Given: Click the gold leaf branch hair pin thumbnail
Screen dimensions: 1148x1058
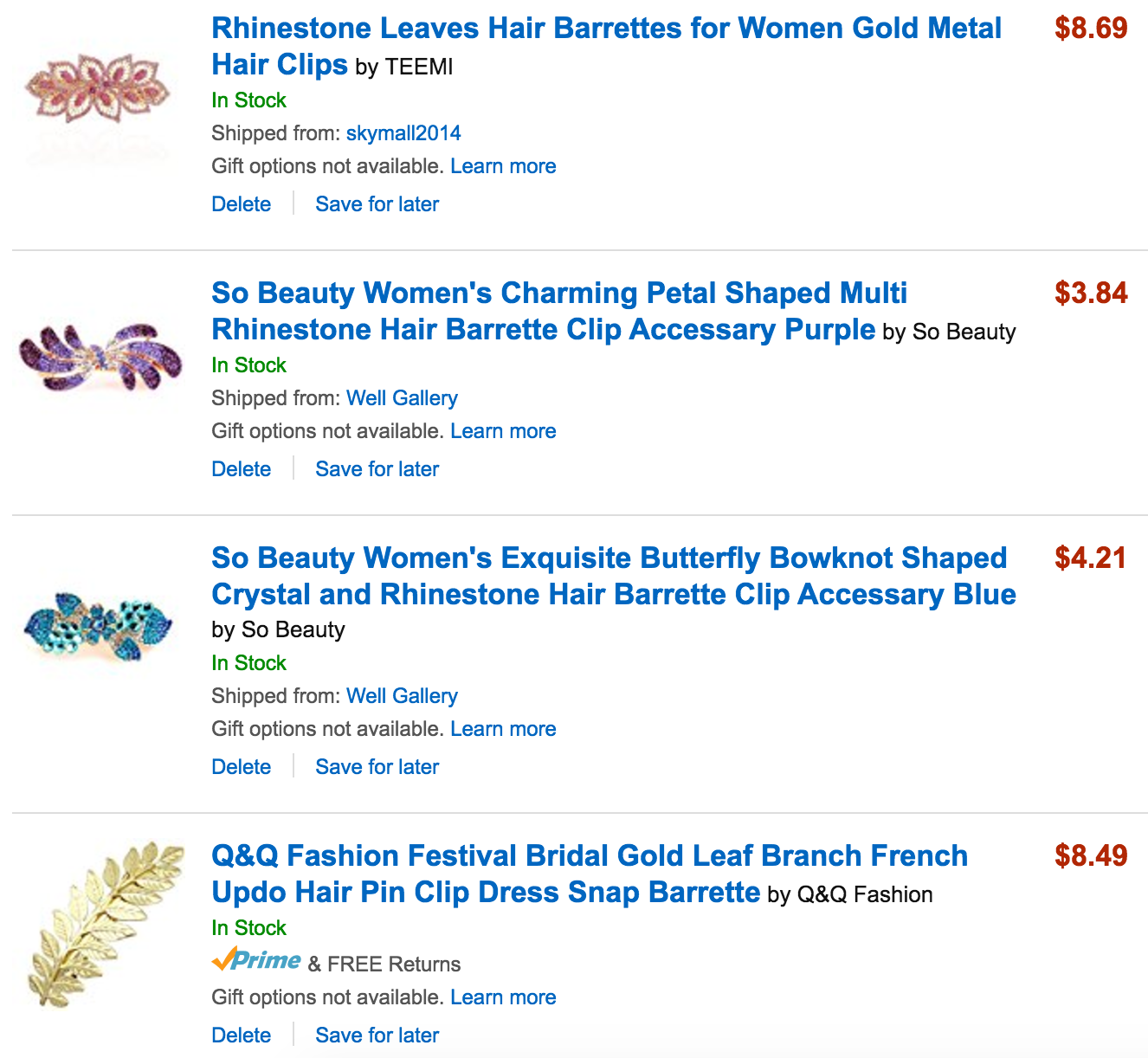Looking at the screenshot, I should [x=106, y=923].
